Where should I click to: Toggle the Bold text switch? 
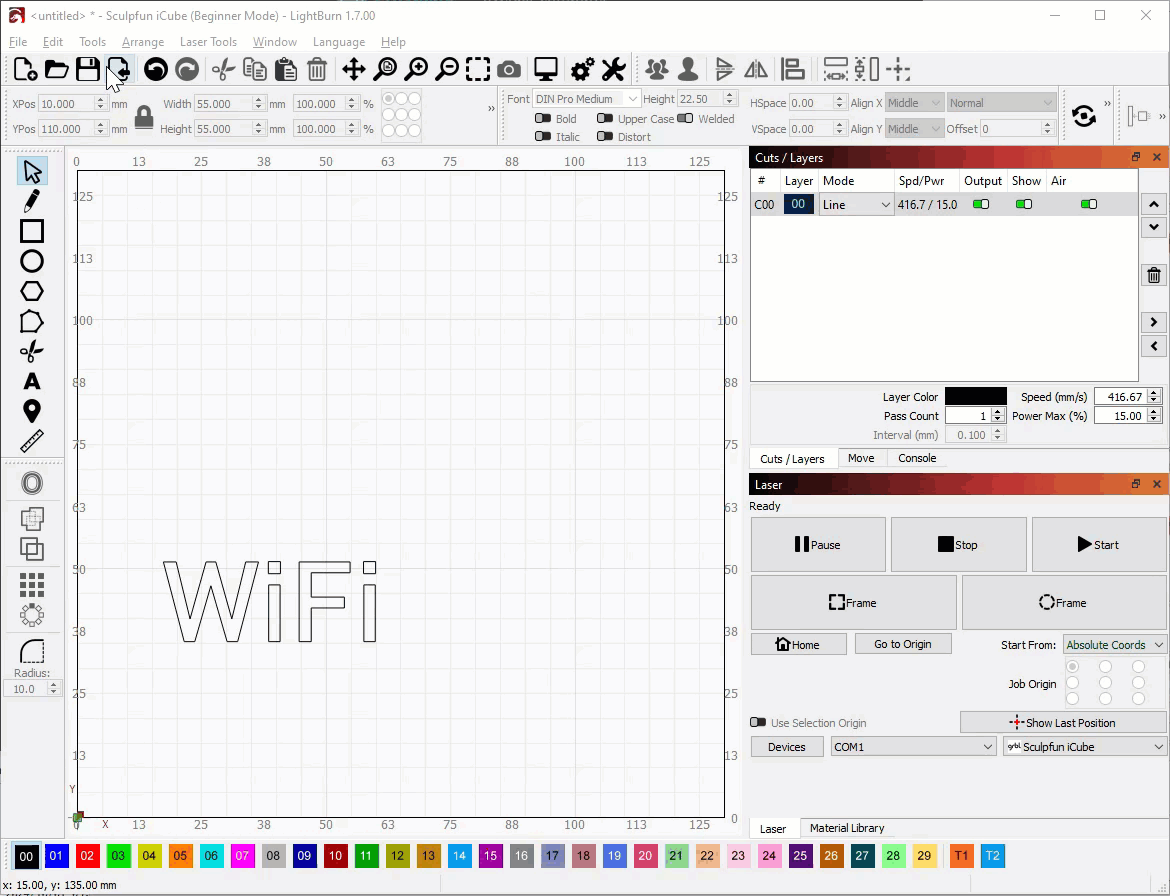(x=543, y=119)
